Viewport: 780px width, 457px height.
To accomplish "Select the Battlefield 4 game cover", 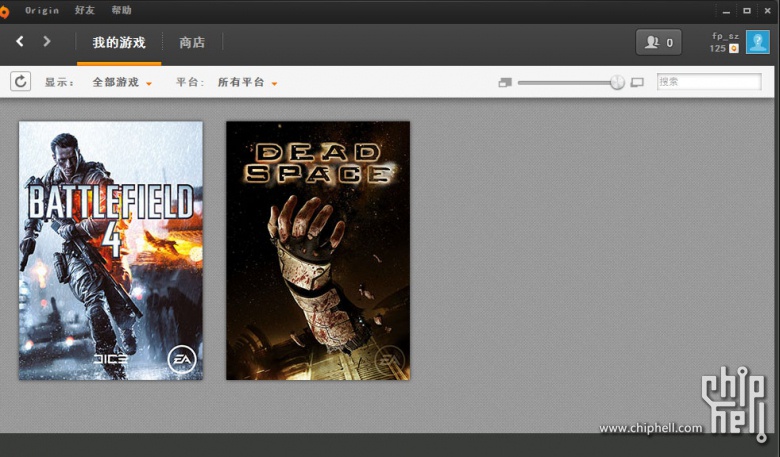I will pos(111,251).
